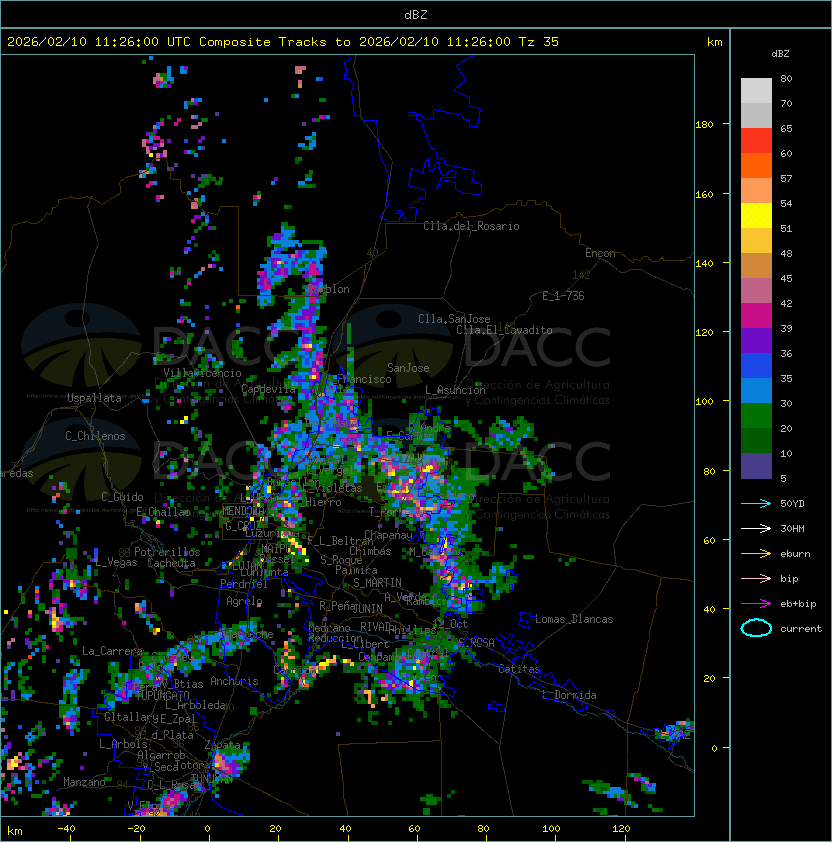Click the 'S_MARTIN' map label
The width and height of the screenshot is (832, 842).
point(377,583)
